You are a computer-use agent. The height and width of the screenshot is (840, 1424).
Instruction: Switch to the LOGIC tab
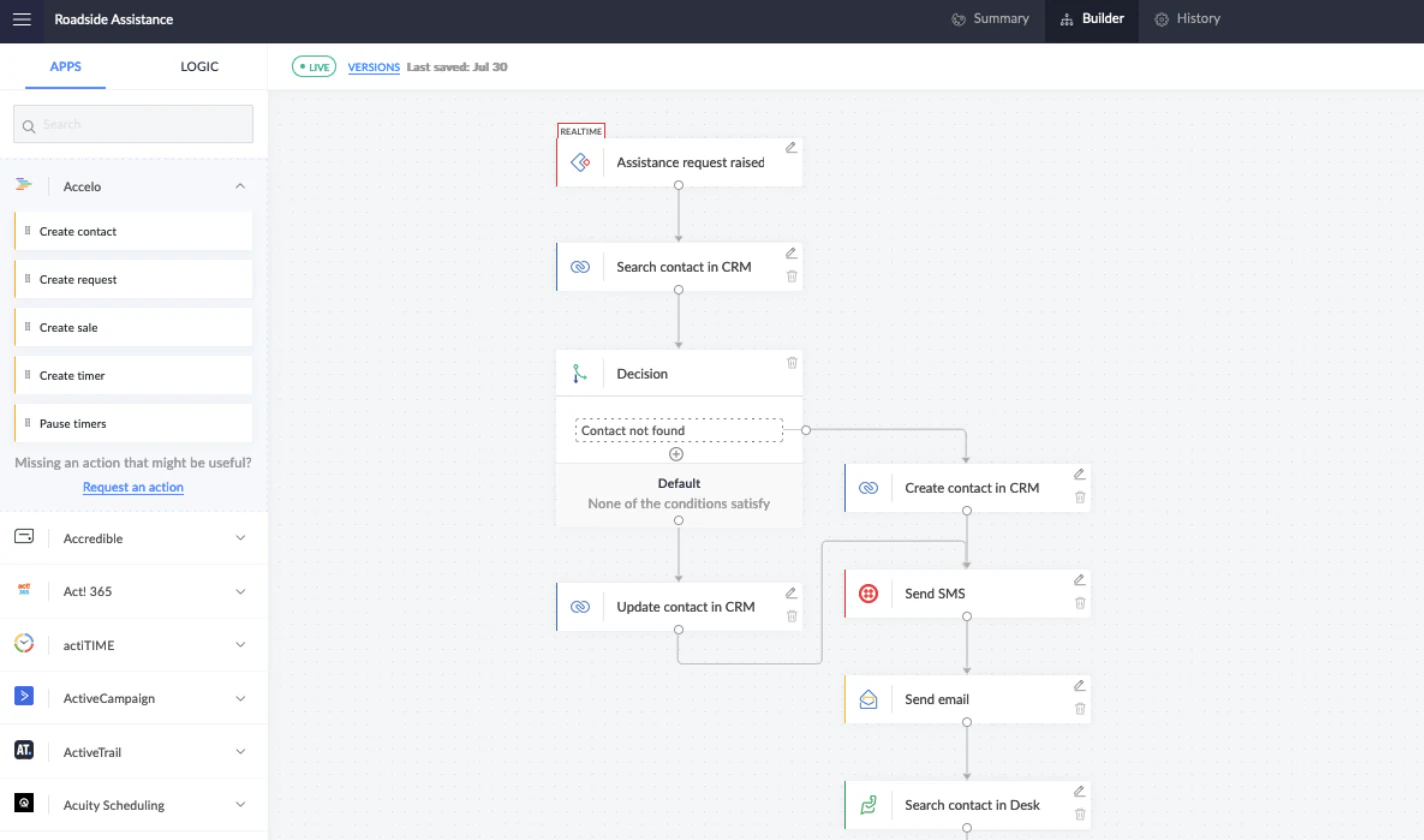click(199, 67)
